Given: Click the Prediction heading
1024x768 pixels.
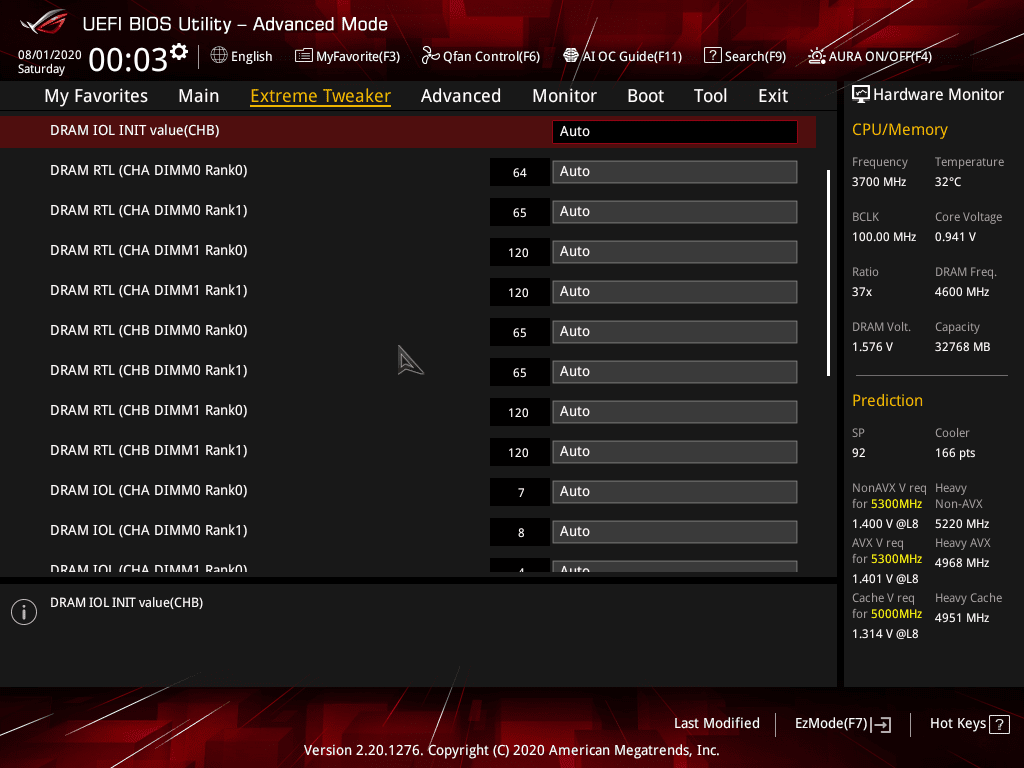Looking at the screenshot, I should [887, 400].
